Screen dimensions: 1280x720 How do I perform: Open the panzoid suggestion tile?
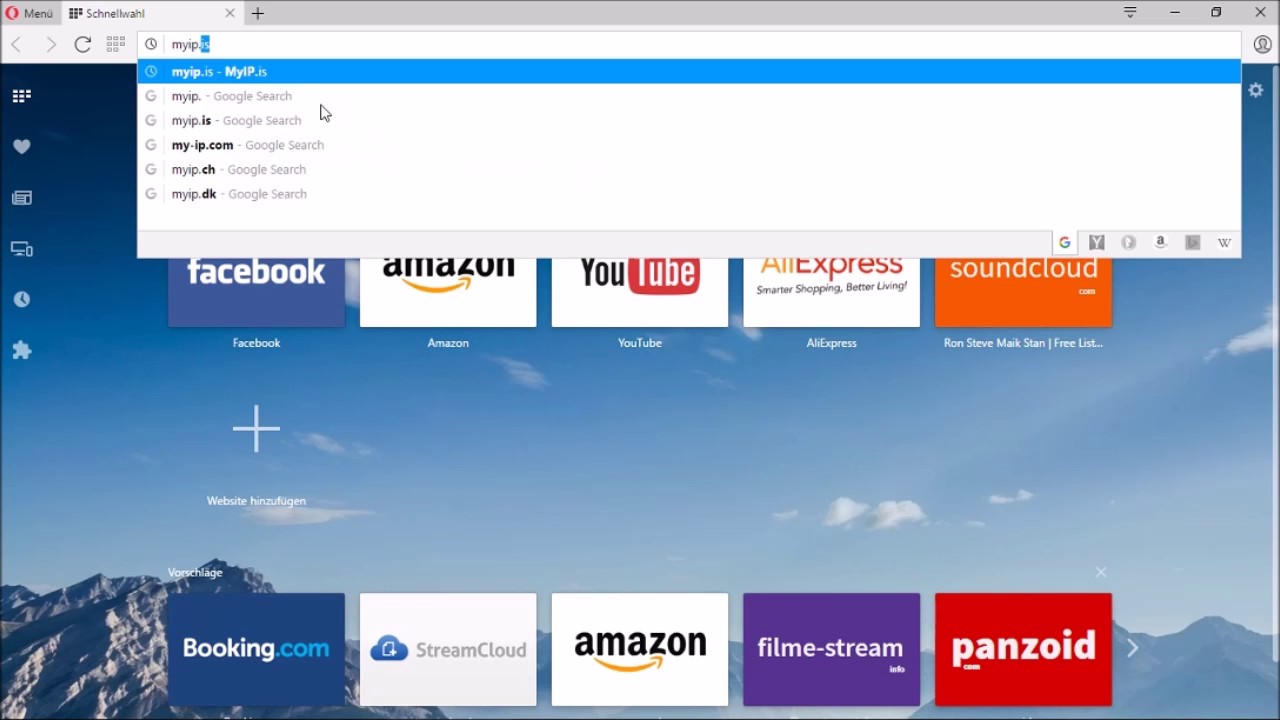tap(1023, 649)
